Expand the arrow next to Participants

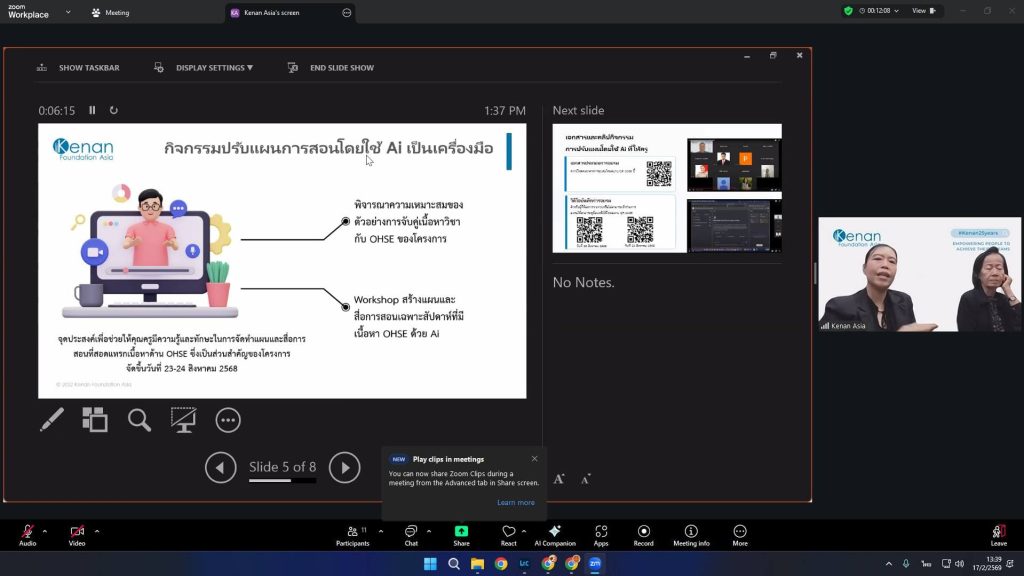(380, 531)
